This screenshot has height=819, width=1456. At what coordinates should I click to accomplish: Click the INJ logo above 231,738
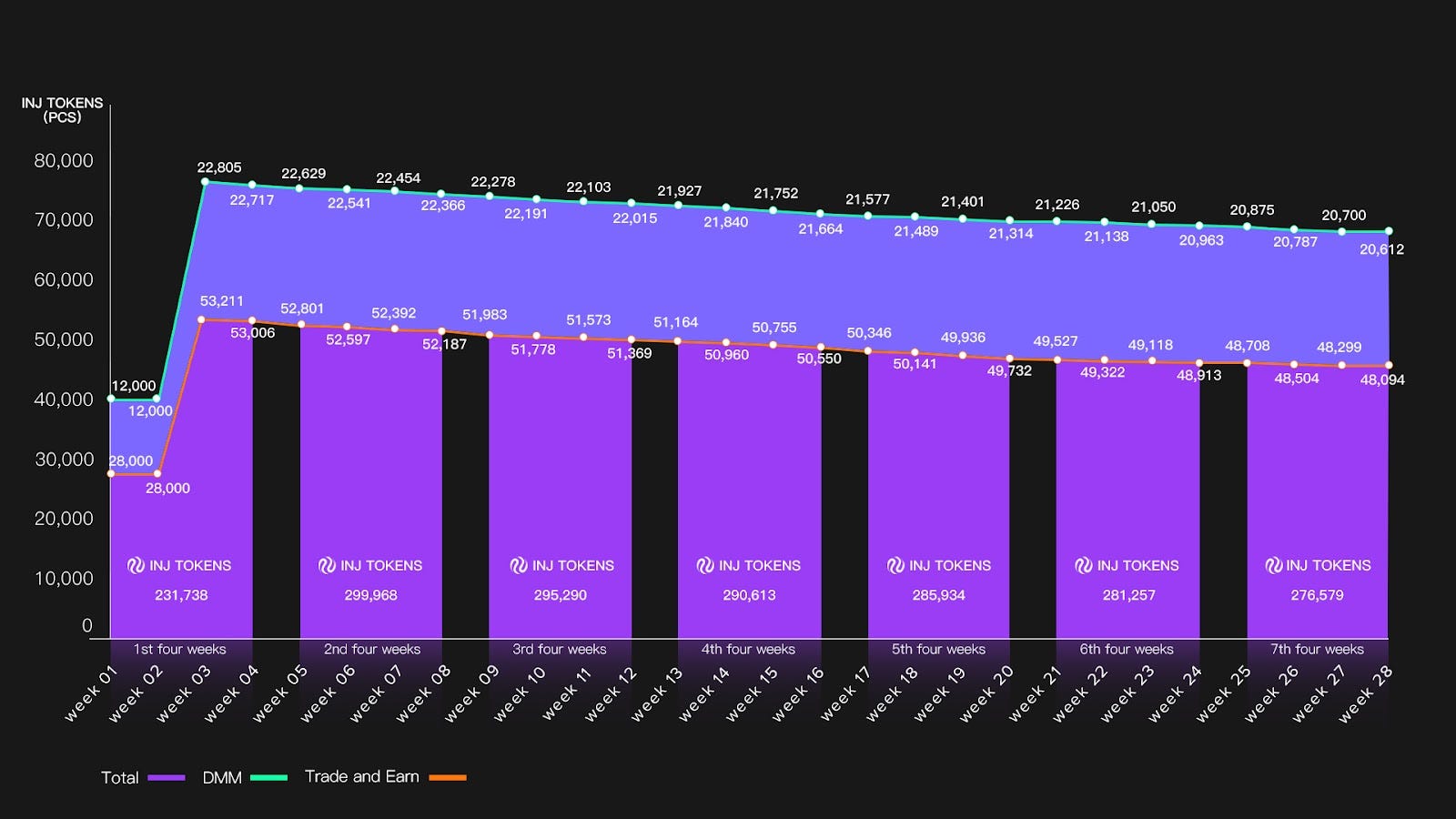click(136, 565)
